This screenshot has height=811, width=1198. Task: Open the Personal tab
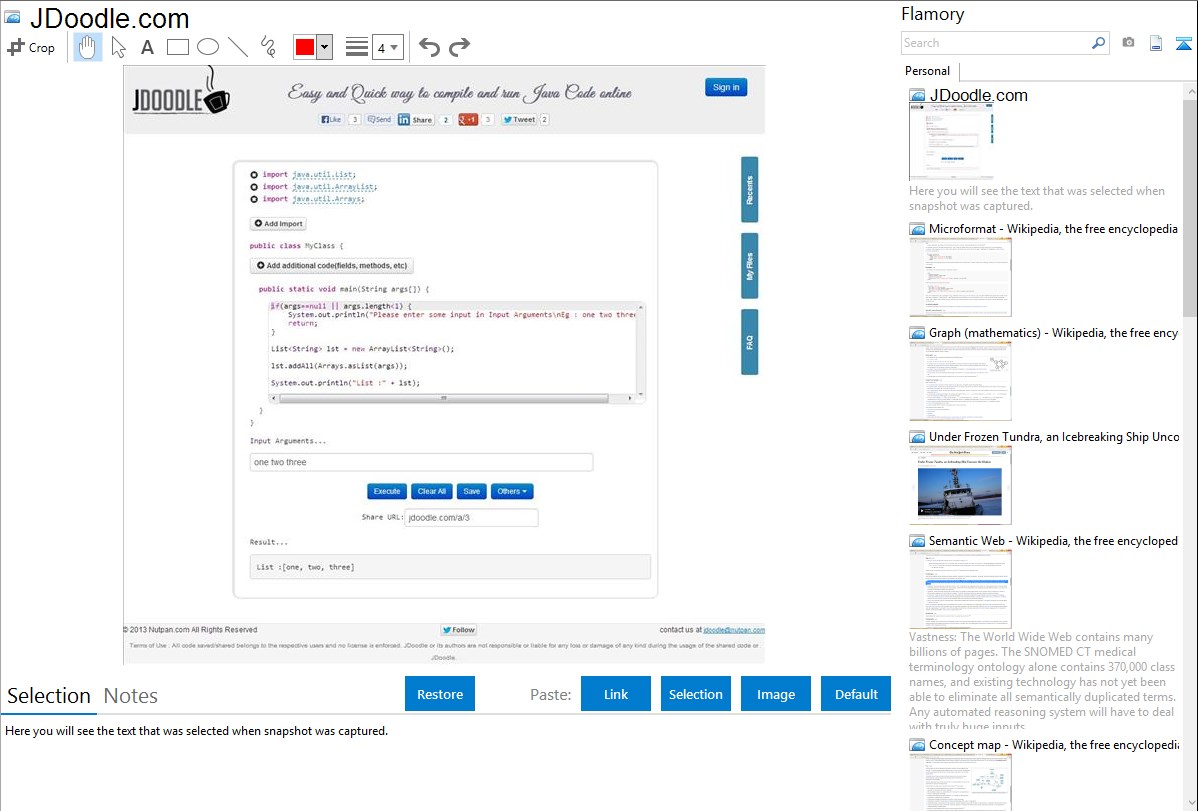(x=927, y=71)
